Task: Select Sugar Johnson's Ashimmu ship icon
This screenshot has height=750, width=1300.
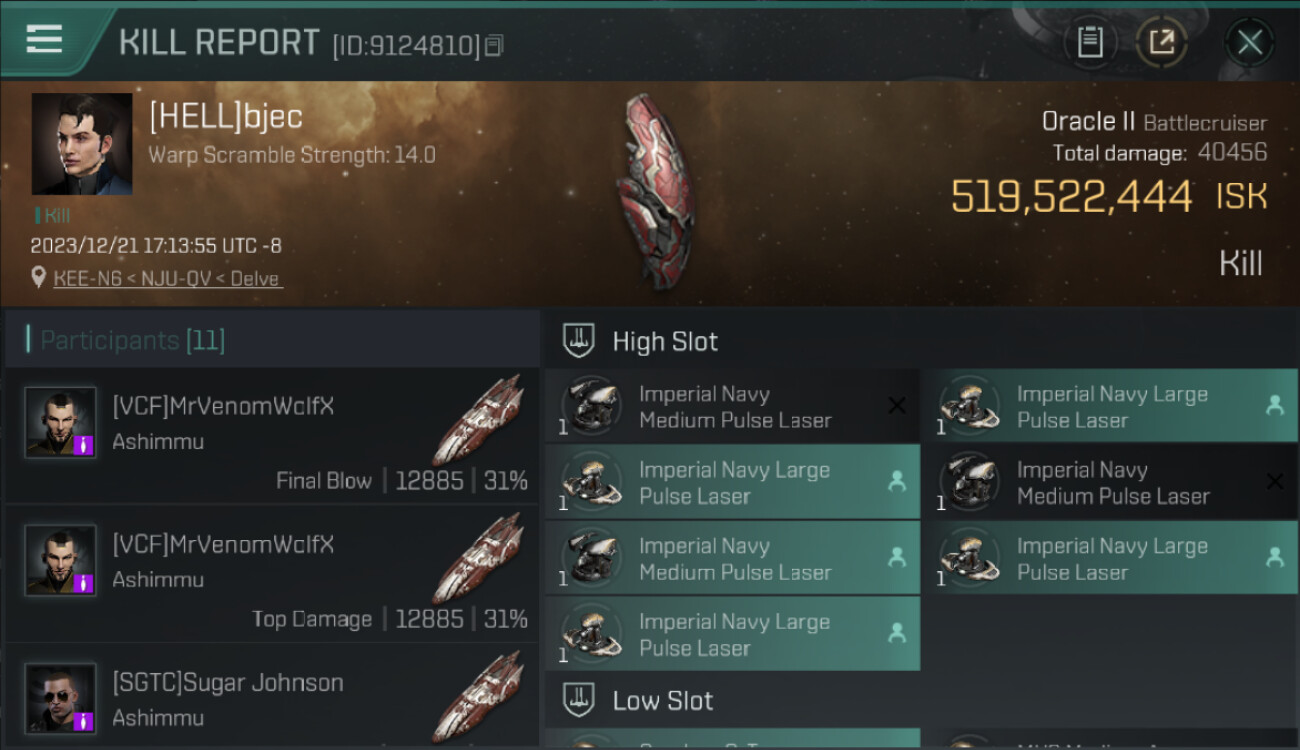Action: [x=478, y=696]
